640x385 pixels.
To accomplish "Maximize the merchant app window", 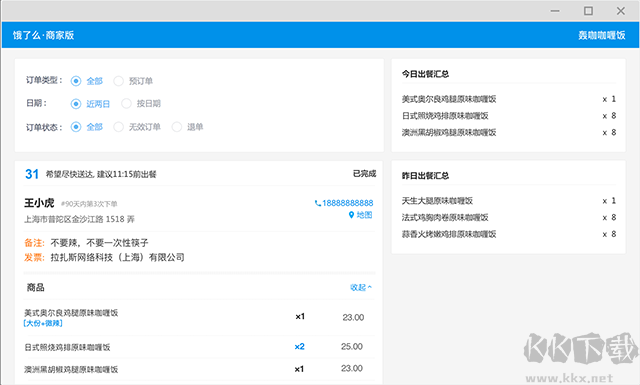I will click(588, 11).
